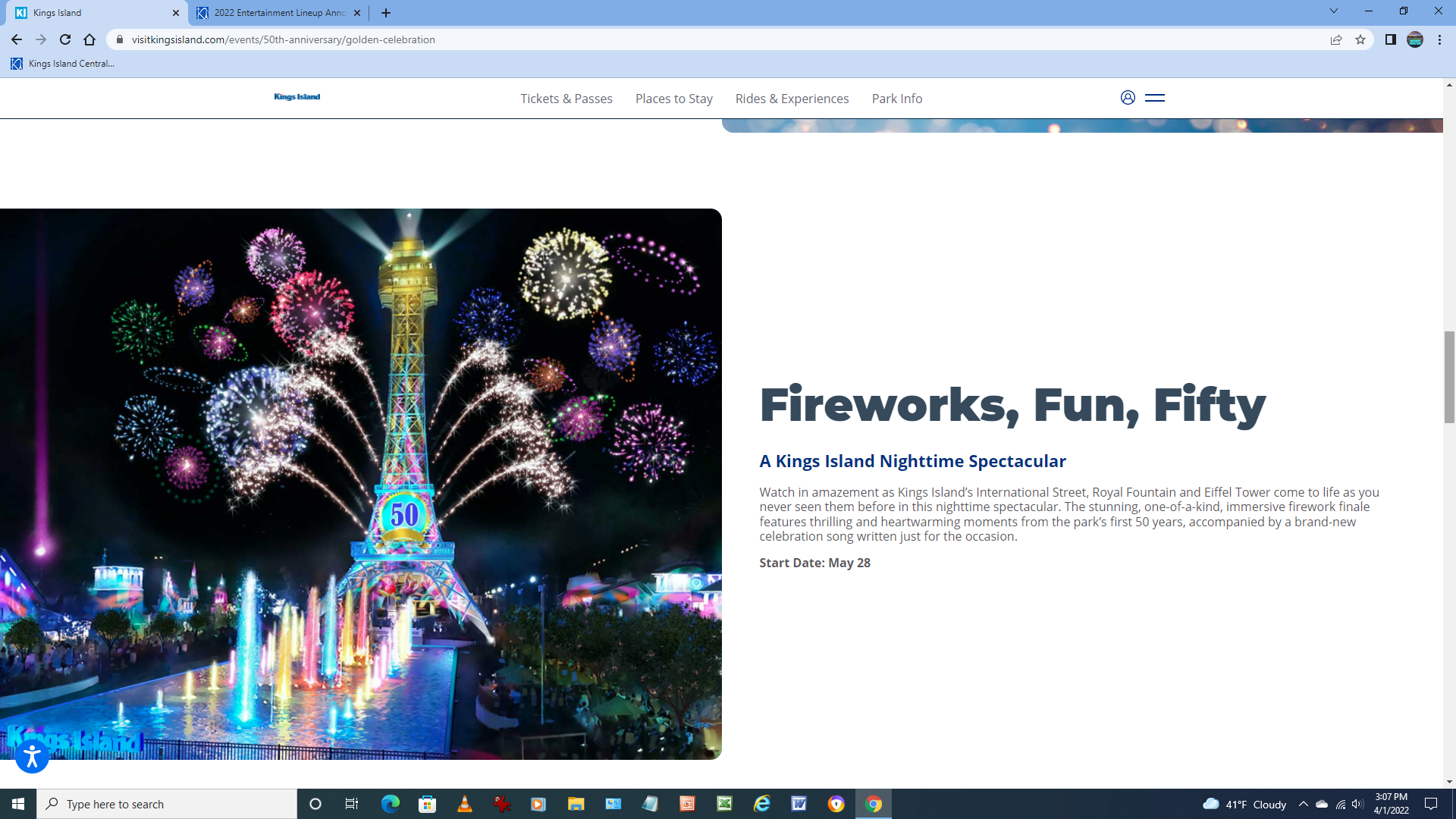Launch Microsoft Edge from taskbar
The height and width of the screenshot is (819, 1456).
point(390,804)
